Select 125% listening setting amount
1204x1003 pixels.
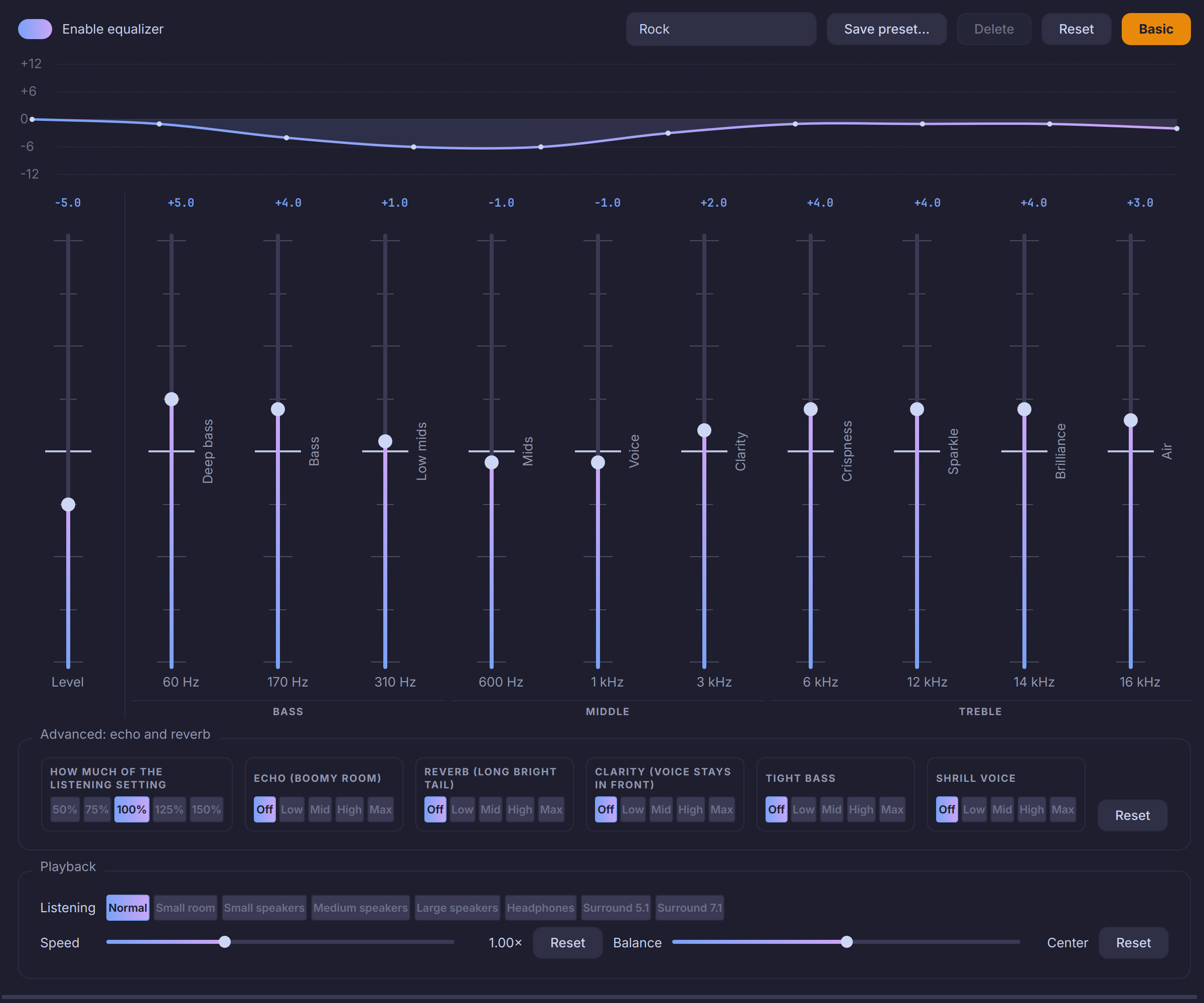[169, 809]
